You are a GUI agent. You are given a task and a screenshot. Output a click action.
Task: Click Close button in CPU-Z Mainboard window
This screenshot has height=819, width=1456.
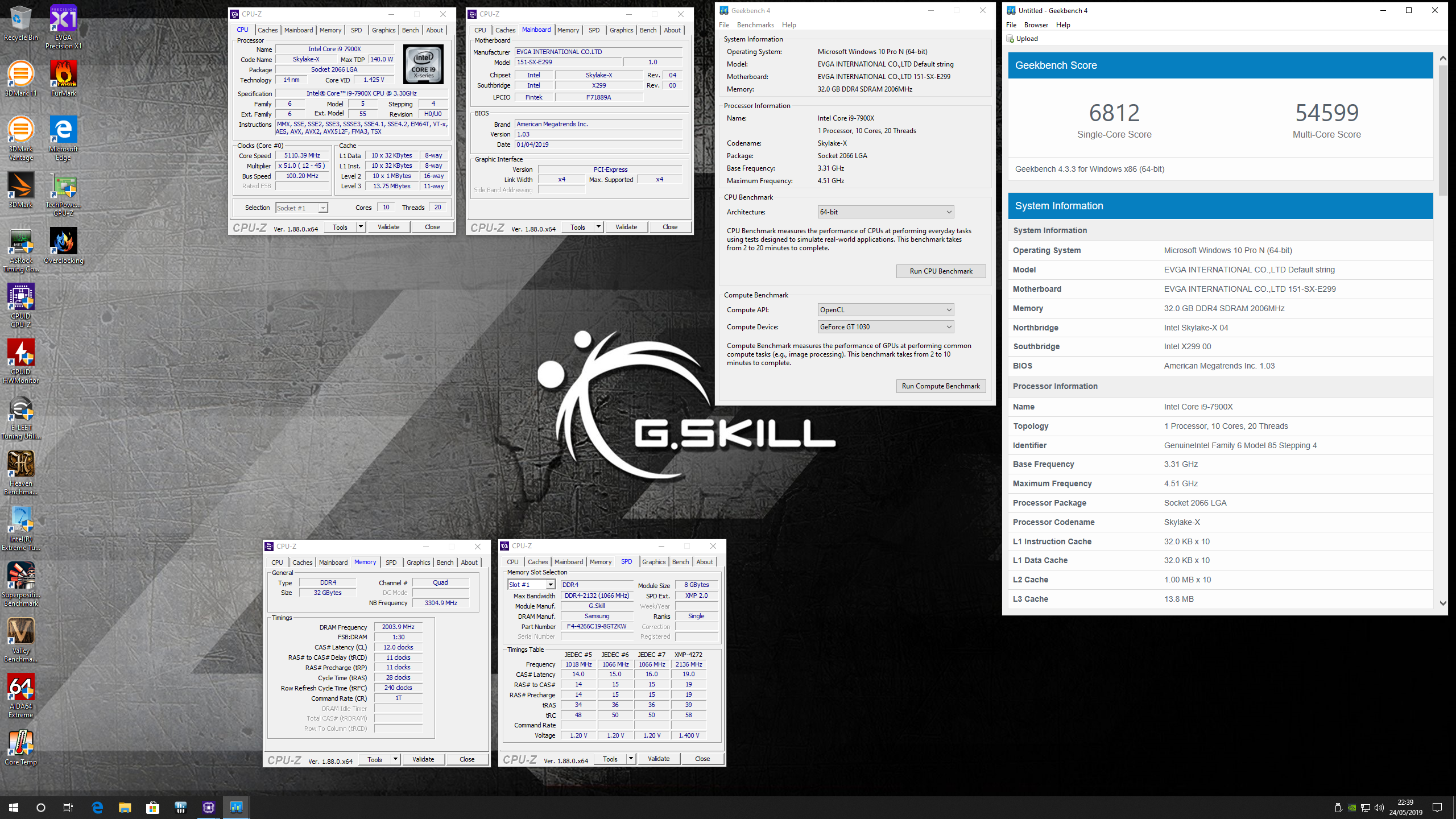[x=670, y=227]
